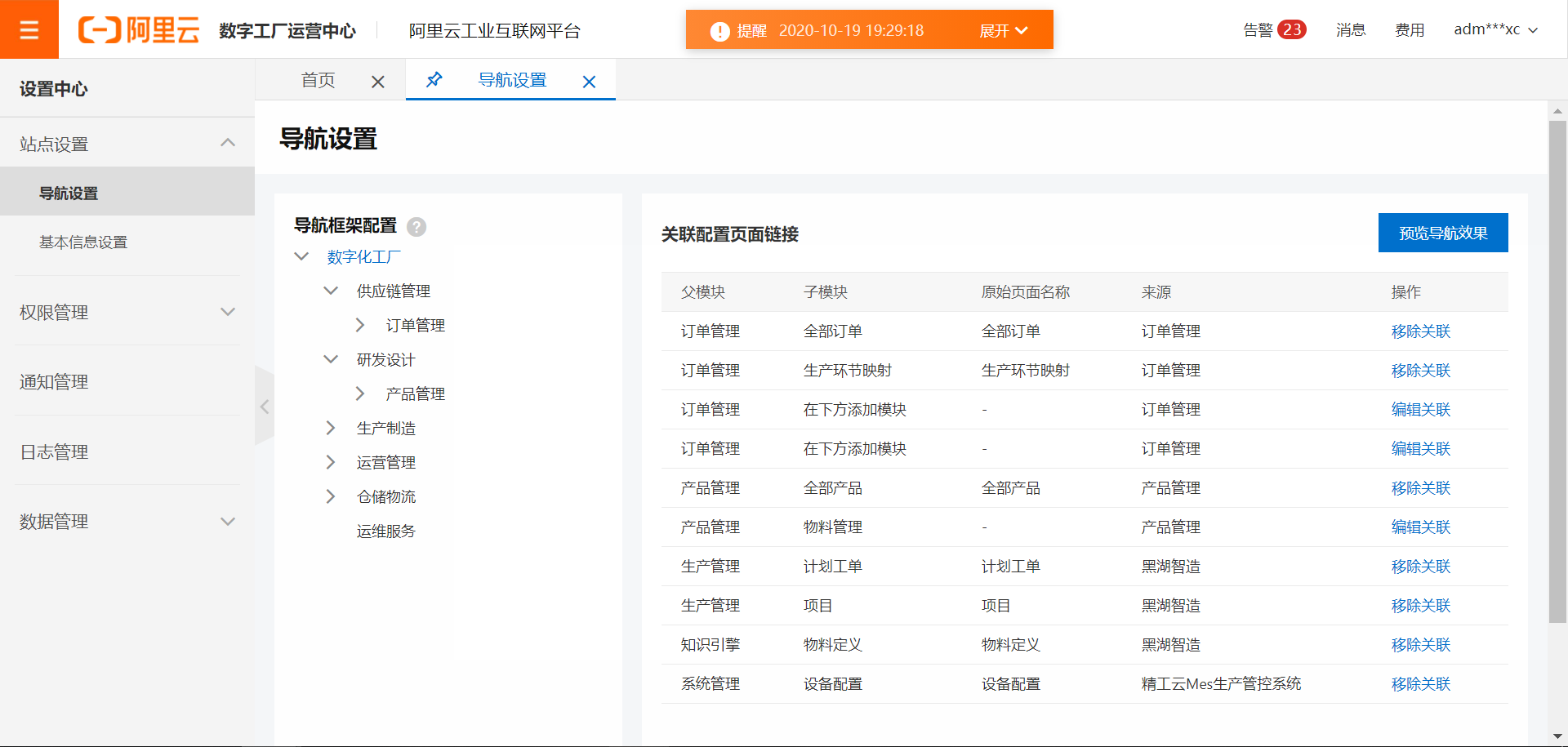Select 运维服务 in the navigation tree
The width and height of the screenshot is (1568, 747).
[x=386, y=531]
